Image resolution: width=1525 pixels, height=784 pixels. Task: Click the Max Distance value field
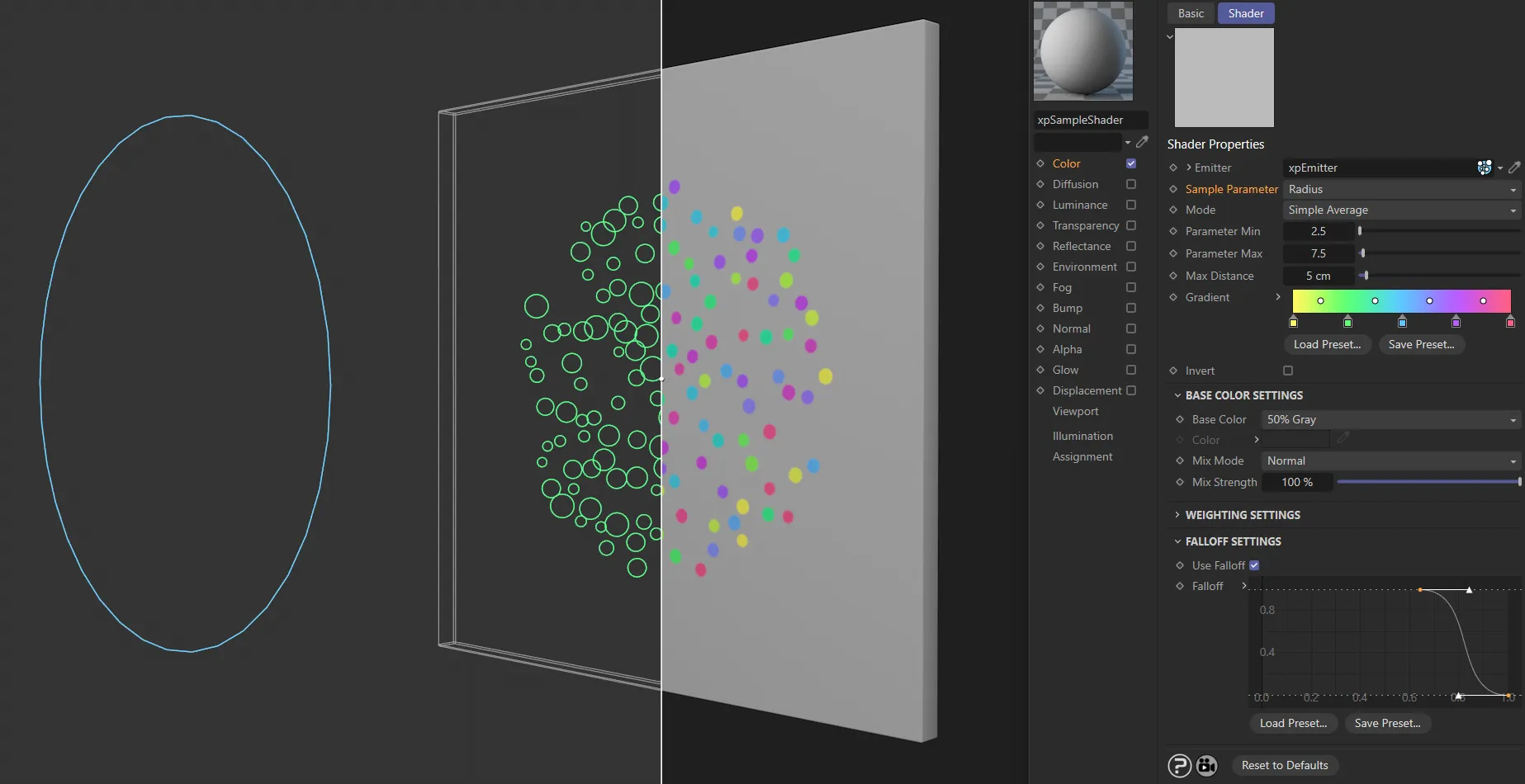pos(1319,276)
